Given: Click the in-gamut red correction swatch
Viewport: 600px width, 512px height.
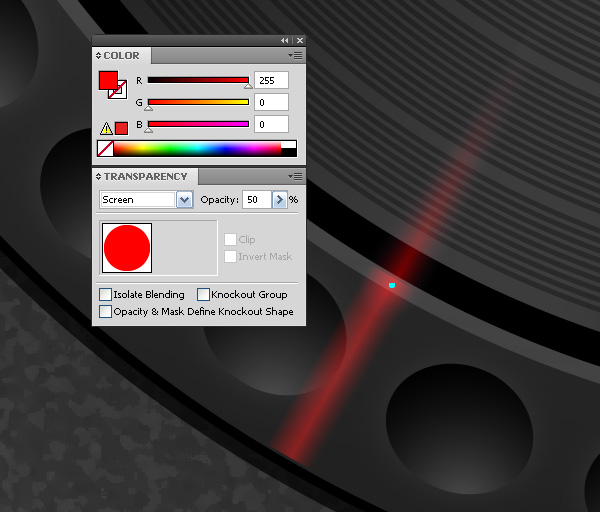Looking at the screenshot, I should pyautogui.click(x=121, y=128).
